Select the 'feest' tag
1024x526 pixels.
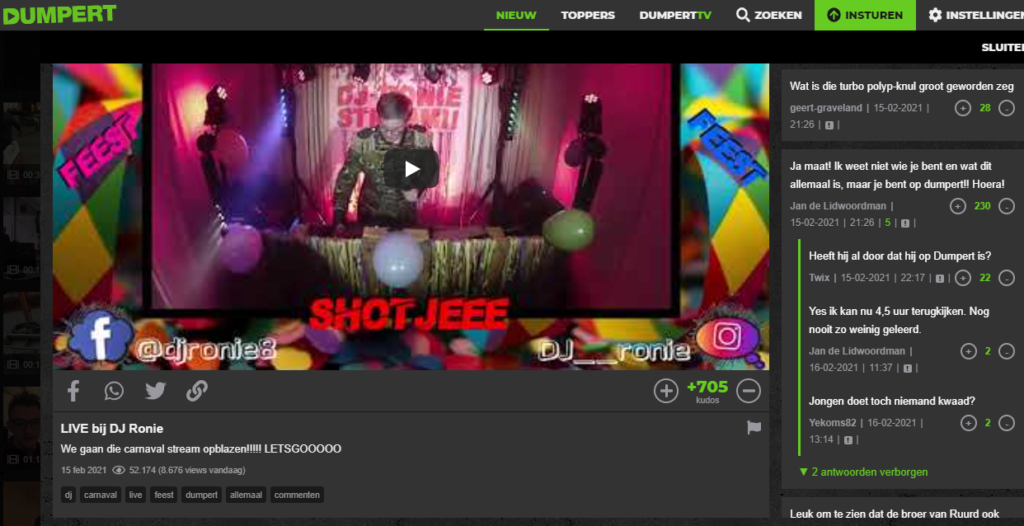(x=164, y=495)
